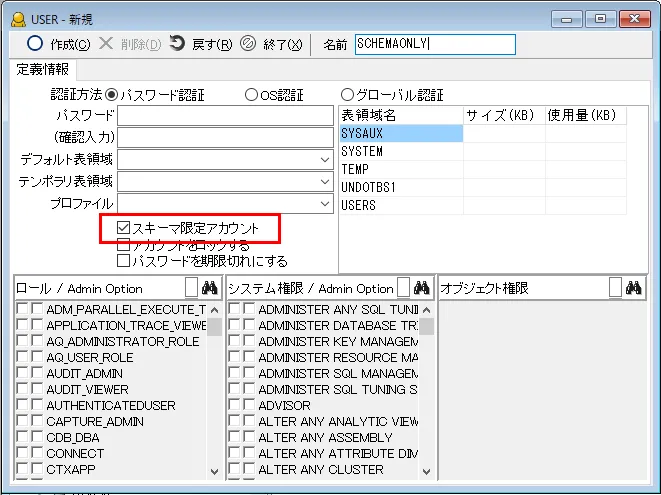Check first box for ADVISOR privilege
Viewport: 661px width, 495px height.
pos(234,405)
